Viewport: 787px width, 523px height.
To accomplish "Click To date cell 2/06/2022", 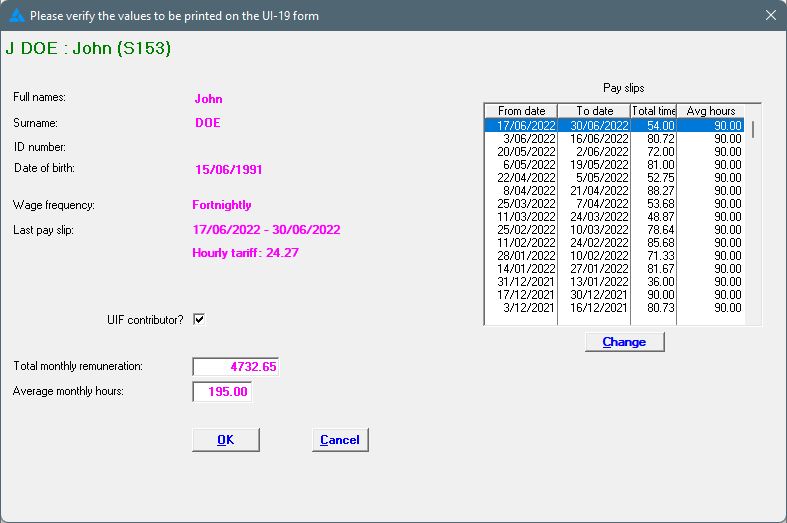I will click(x=602, y=152).
